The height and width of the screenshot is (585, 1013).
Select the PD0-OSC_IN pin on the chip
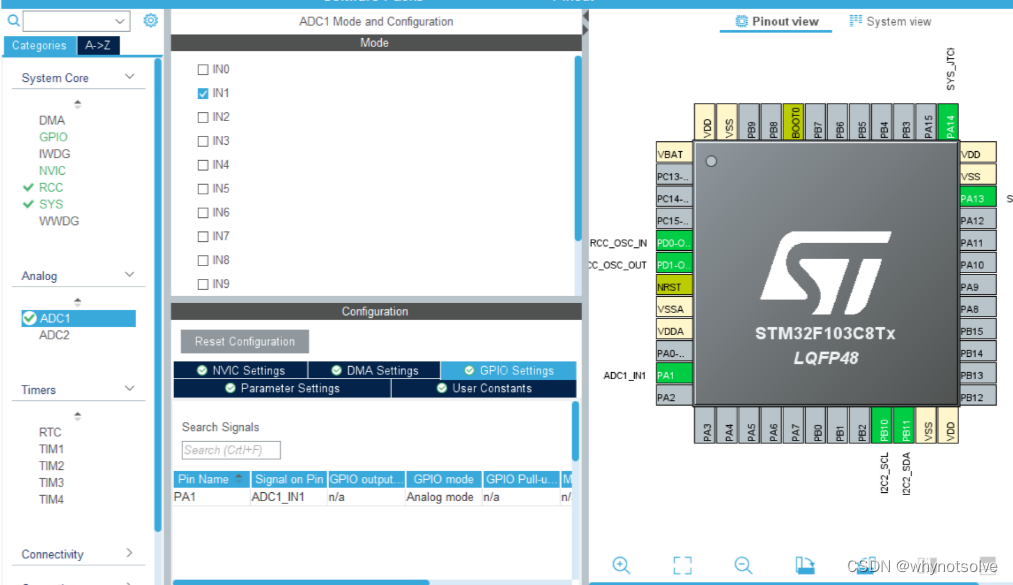[674, 243]
